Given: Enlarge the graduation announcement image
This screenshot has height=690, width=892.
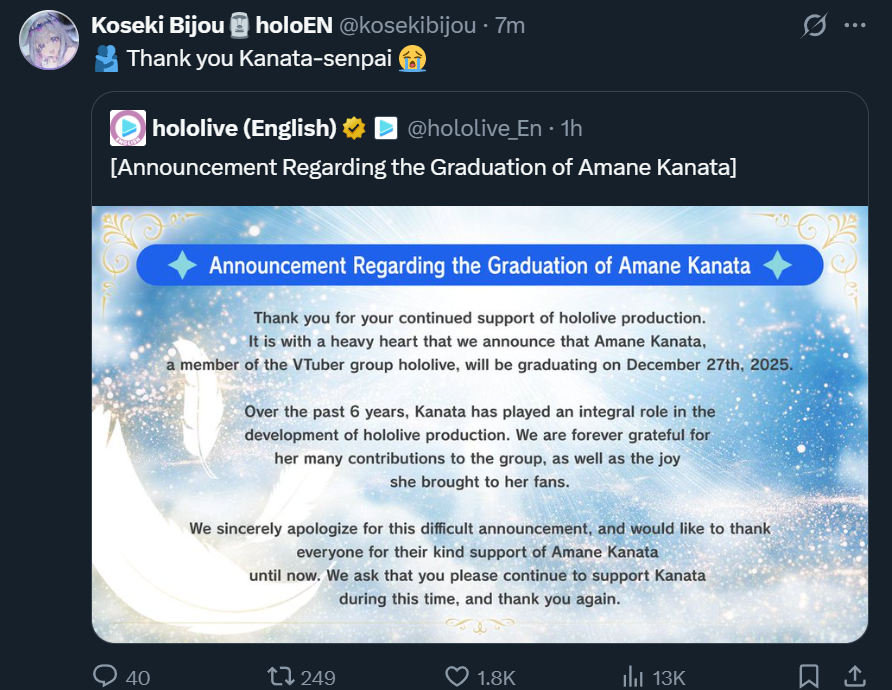Looking at the screenshot, I should coord(480,424).
